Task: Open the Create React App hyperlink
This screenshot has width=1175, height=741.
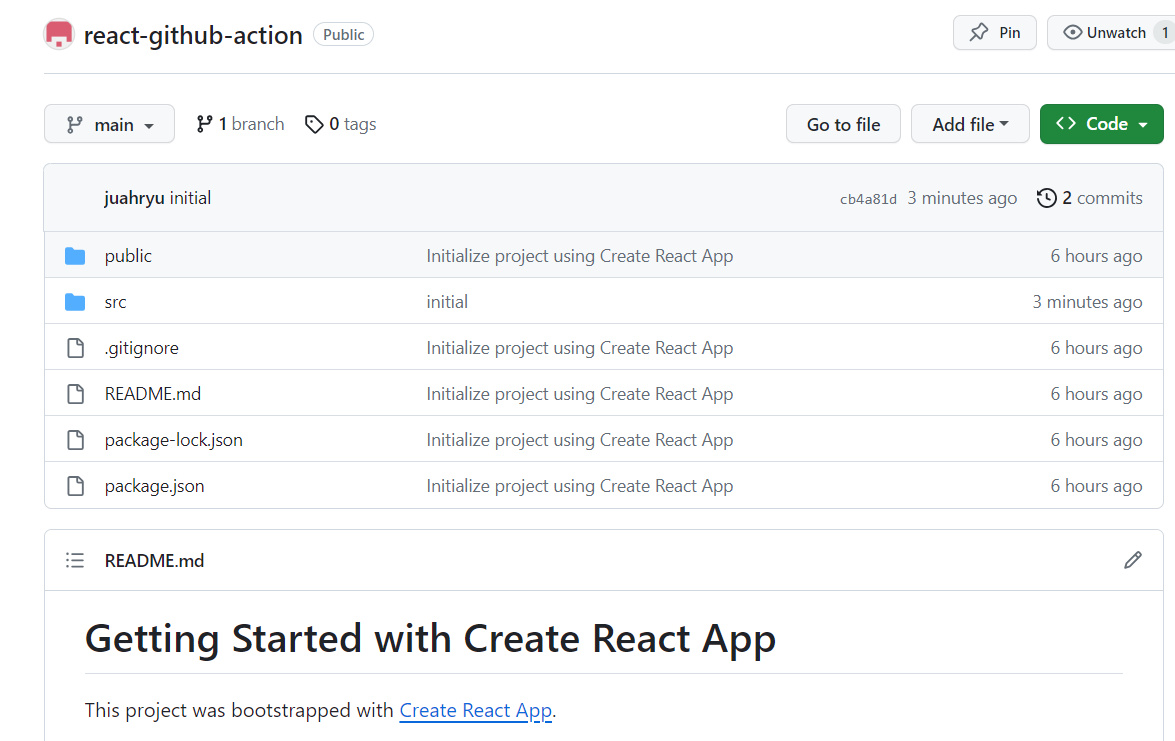Action: 475,711
